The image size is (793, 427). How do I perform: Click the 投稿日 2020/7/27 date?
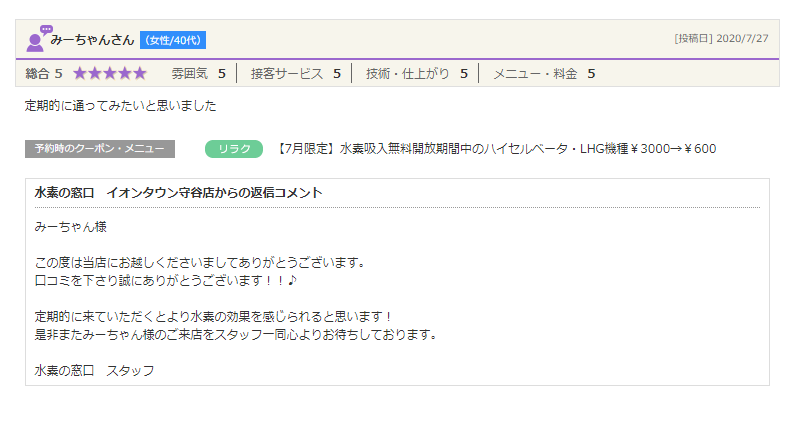click(x=721, y=38)
